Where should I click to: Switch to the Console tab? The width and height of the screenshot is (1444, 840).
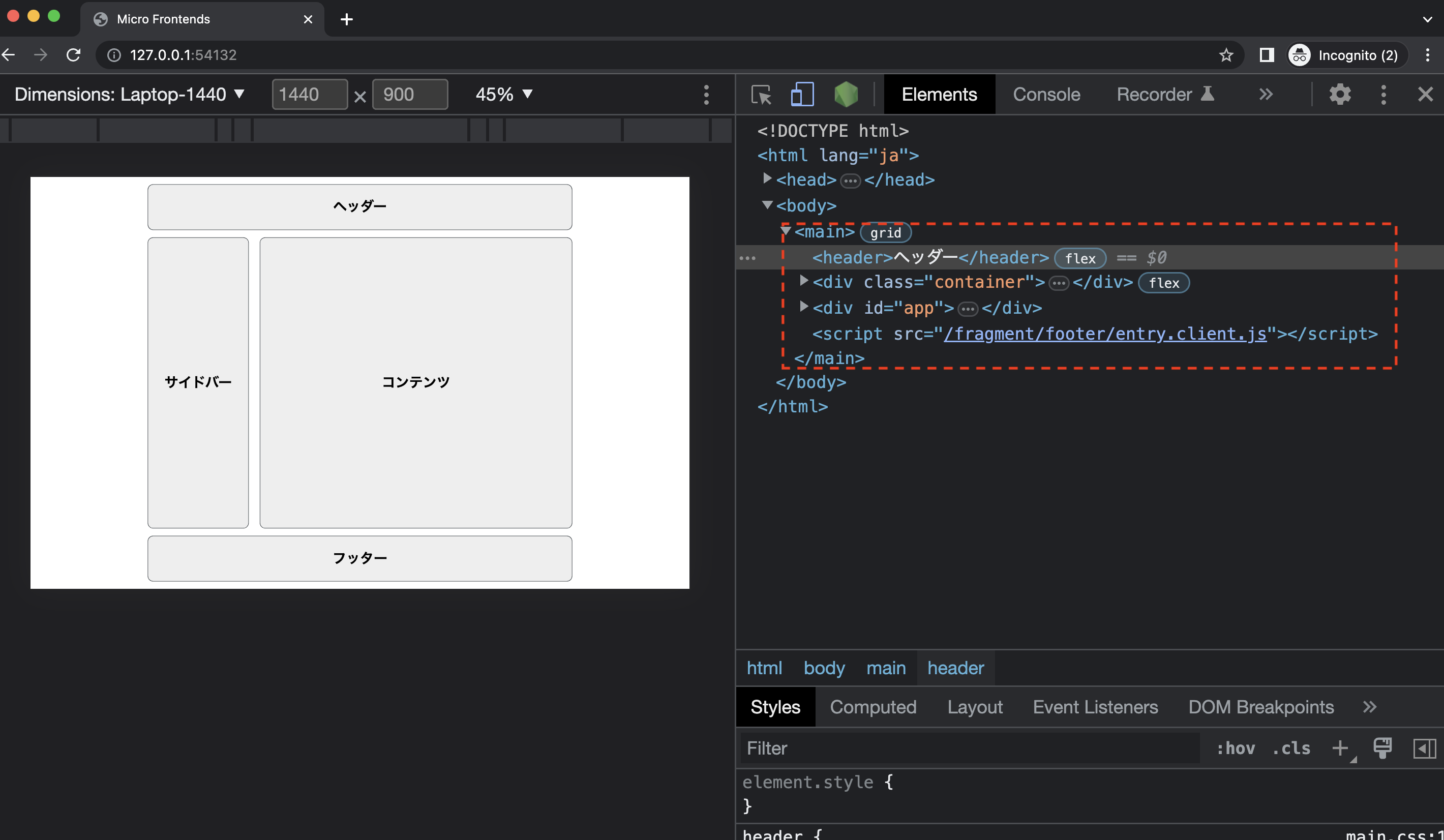pos(1046,95)
